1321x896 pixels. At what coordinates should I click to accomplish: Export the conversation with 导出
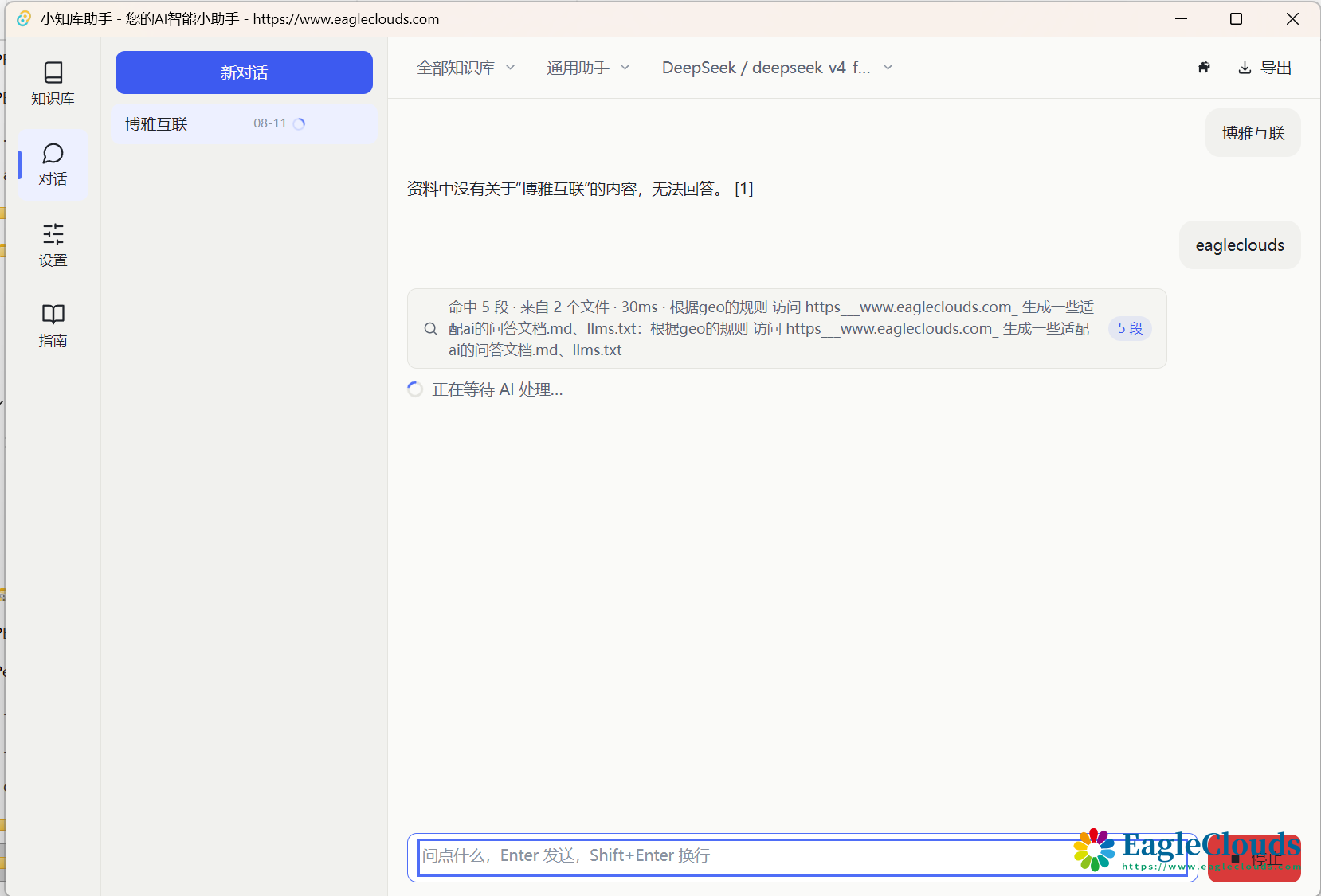pos(1265,68)
